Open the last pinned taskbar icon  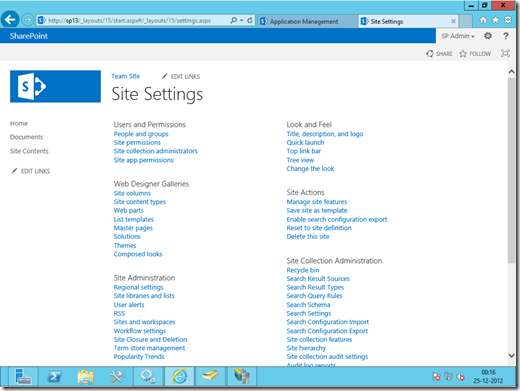click(x=242, y=377)
